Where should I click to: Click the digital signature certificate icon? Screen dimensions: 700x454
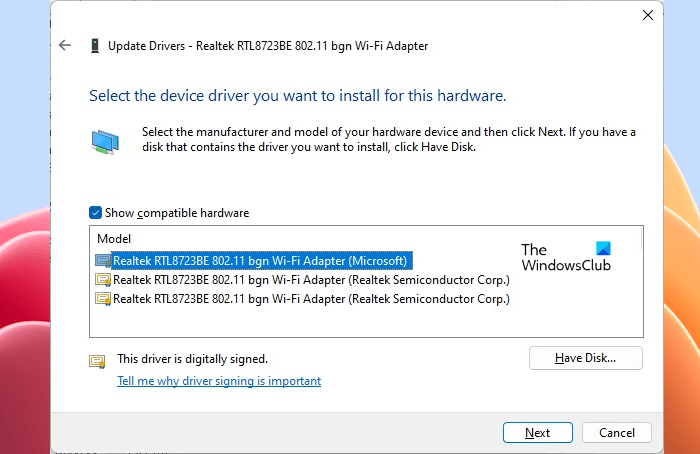tap(97, 361)
